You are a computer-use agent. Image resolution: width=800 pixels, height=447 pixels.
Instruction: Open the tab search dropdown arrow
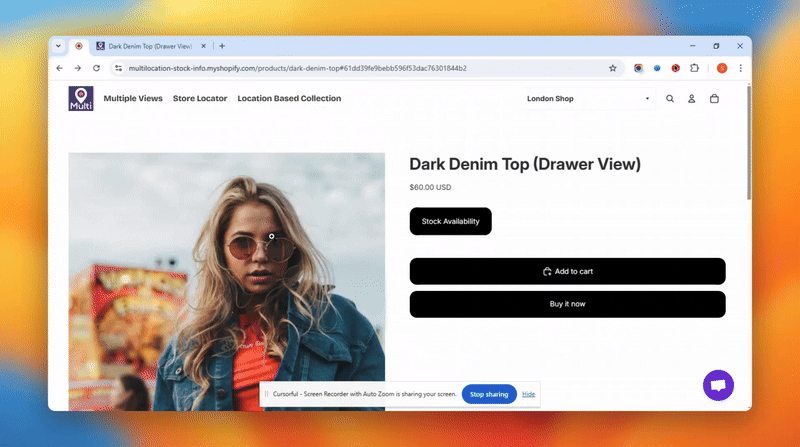(58, 46)
